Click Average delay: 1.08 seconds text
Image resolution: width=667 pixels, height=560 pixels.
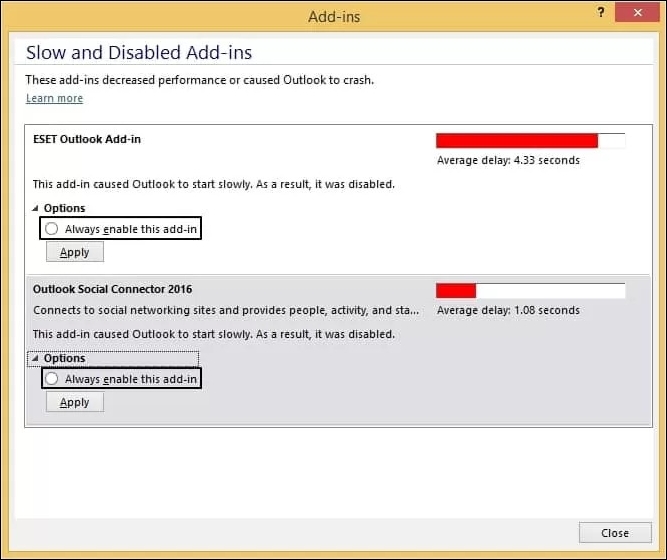[508, 310]
